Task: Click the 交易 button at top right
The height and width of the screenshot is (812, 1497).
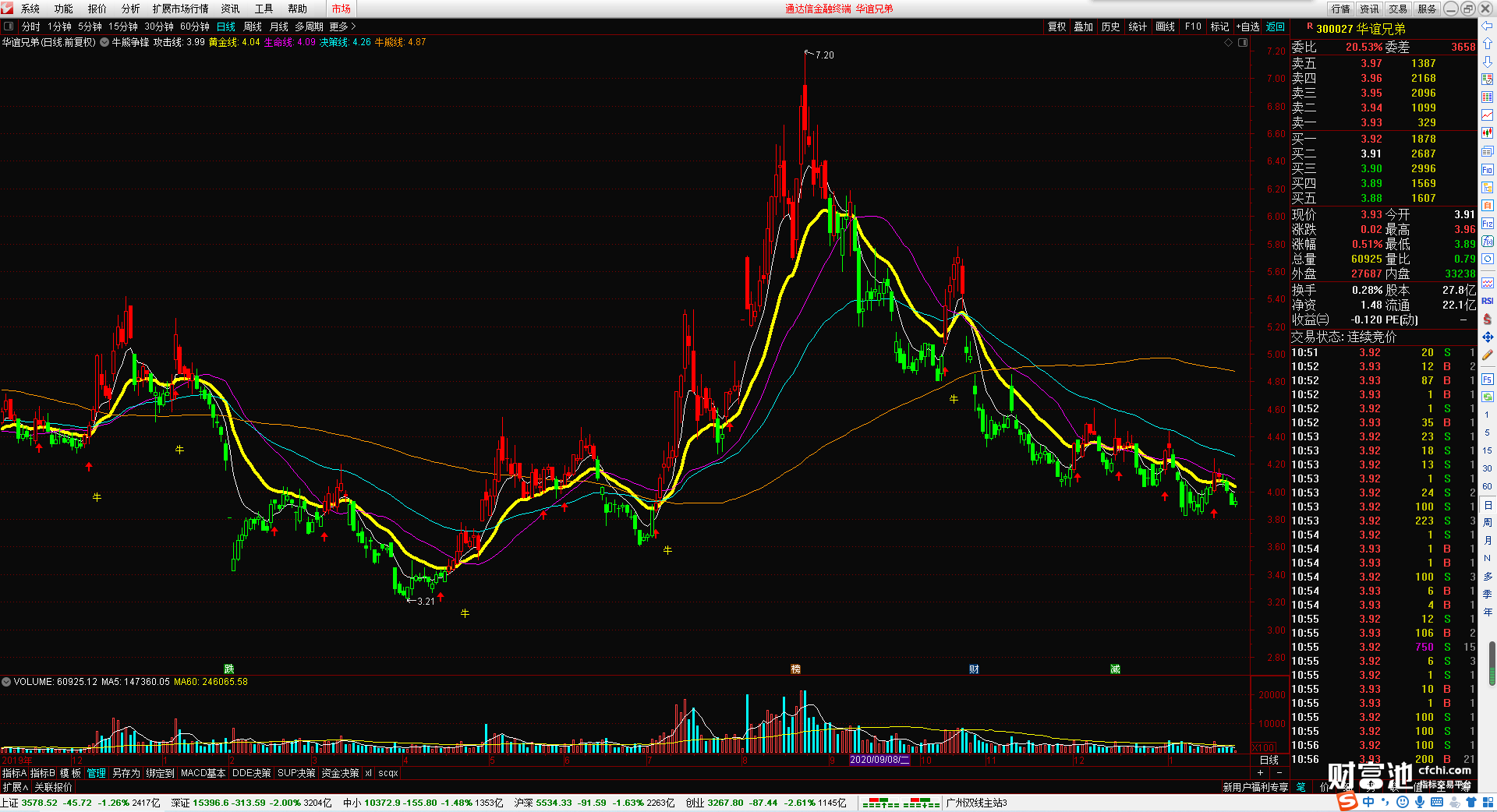Action: pyautogui.click(x=1398, y=9)
